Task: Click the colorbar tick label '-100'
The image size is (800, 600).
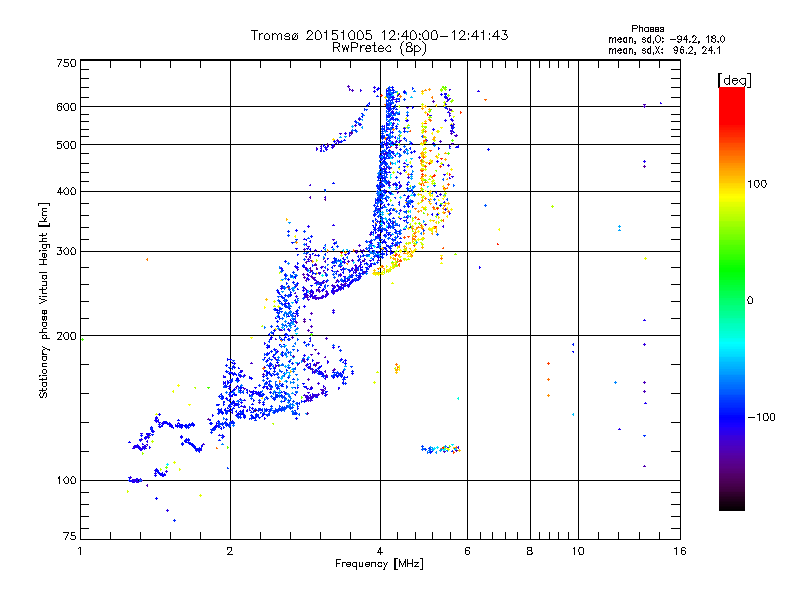Action: pos(761,417)
